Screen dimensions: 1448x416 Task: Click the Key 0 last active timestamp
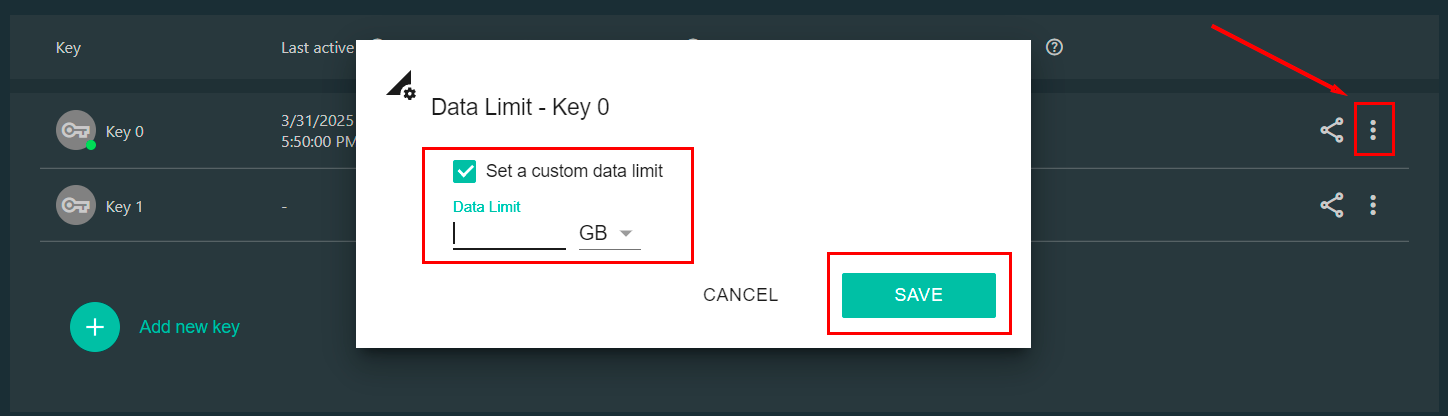pos(318,131)
